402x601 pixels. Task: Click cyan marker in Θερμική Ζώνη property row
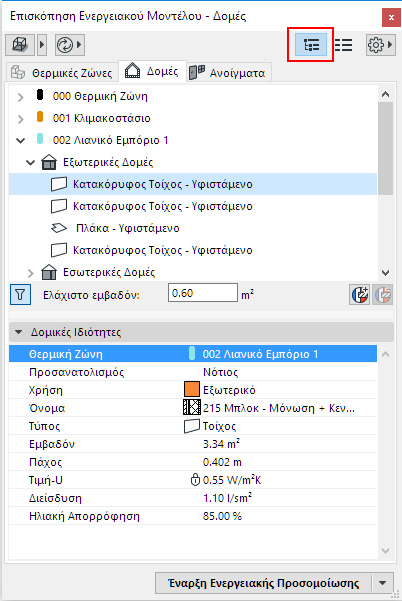click(192, 353)
